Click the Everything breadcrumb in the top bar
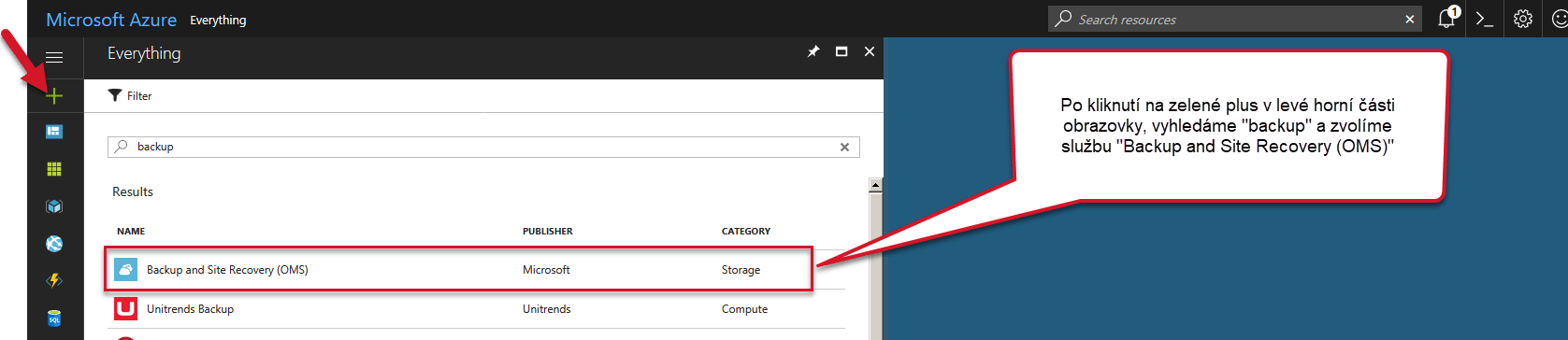The width and height of the screenshot is (1568, 340). (x=218, y=20)
